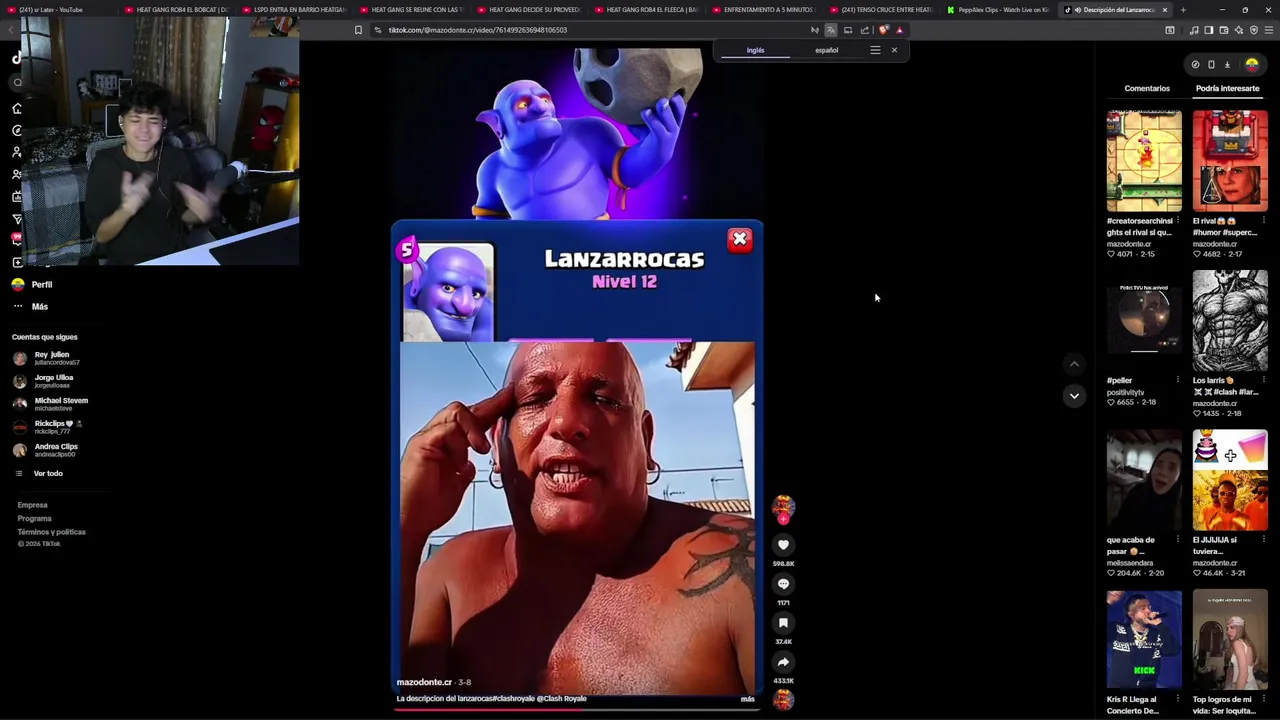Open #creatorsearchinsights recommended video thumbnail
This screenshot has width=1280, height=720.
coord(1144,161)
